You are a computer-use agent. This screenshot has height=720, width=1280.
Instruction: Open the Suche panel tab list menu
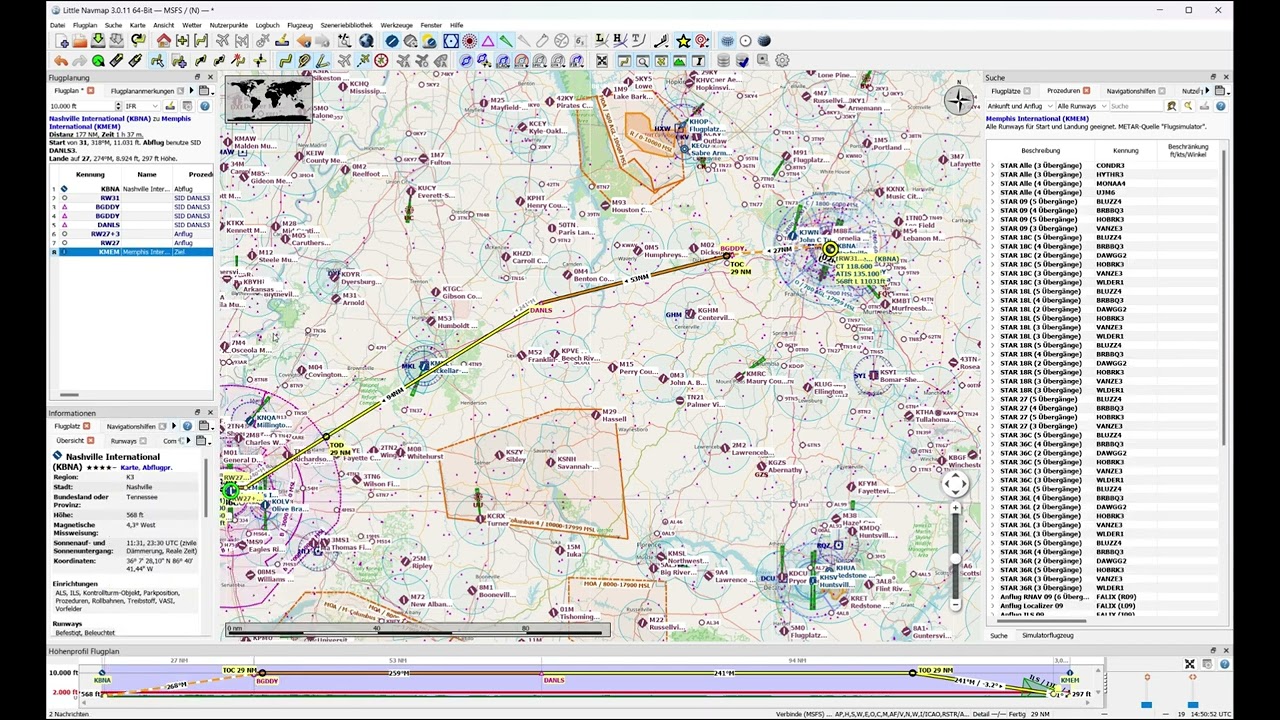coord(1221,91)
